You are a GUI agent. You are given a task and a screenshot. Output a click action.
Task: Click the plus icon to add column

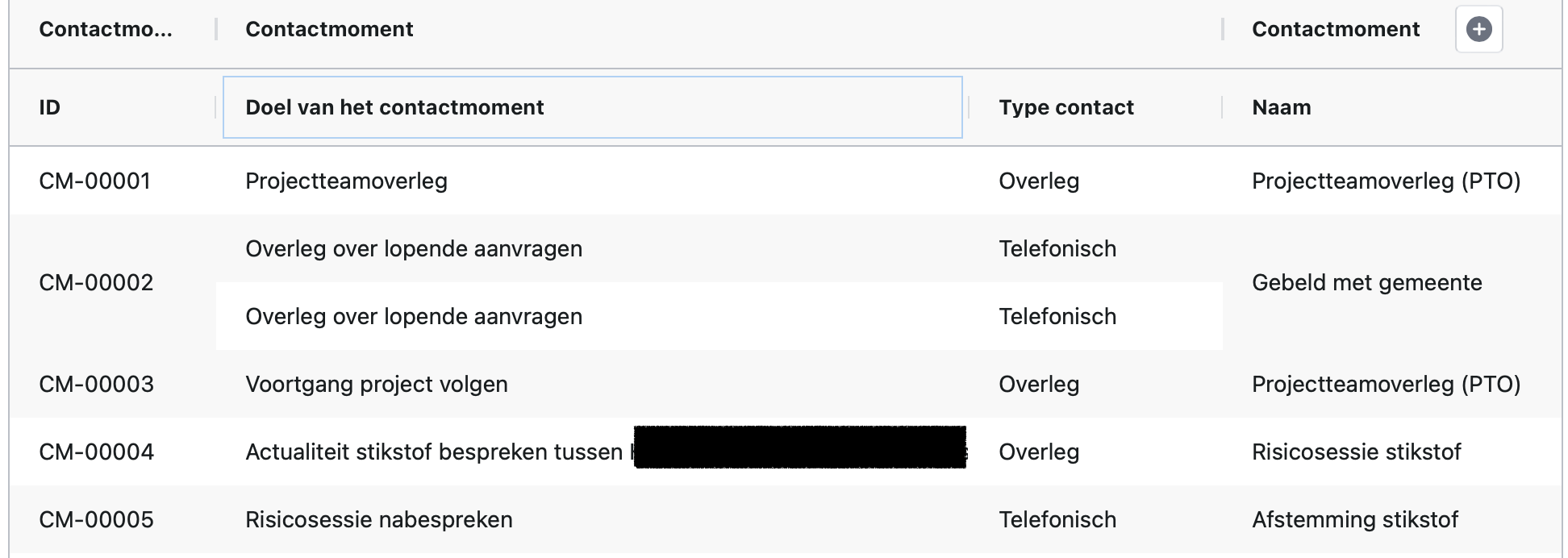(x=1478, y=30)
